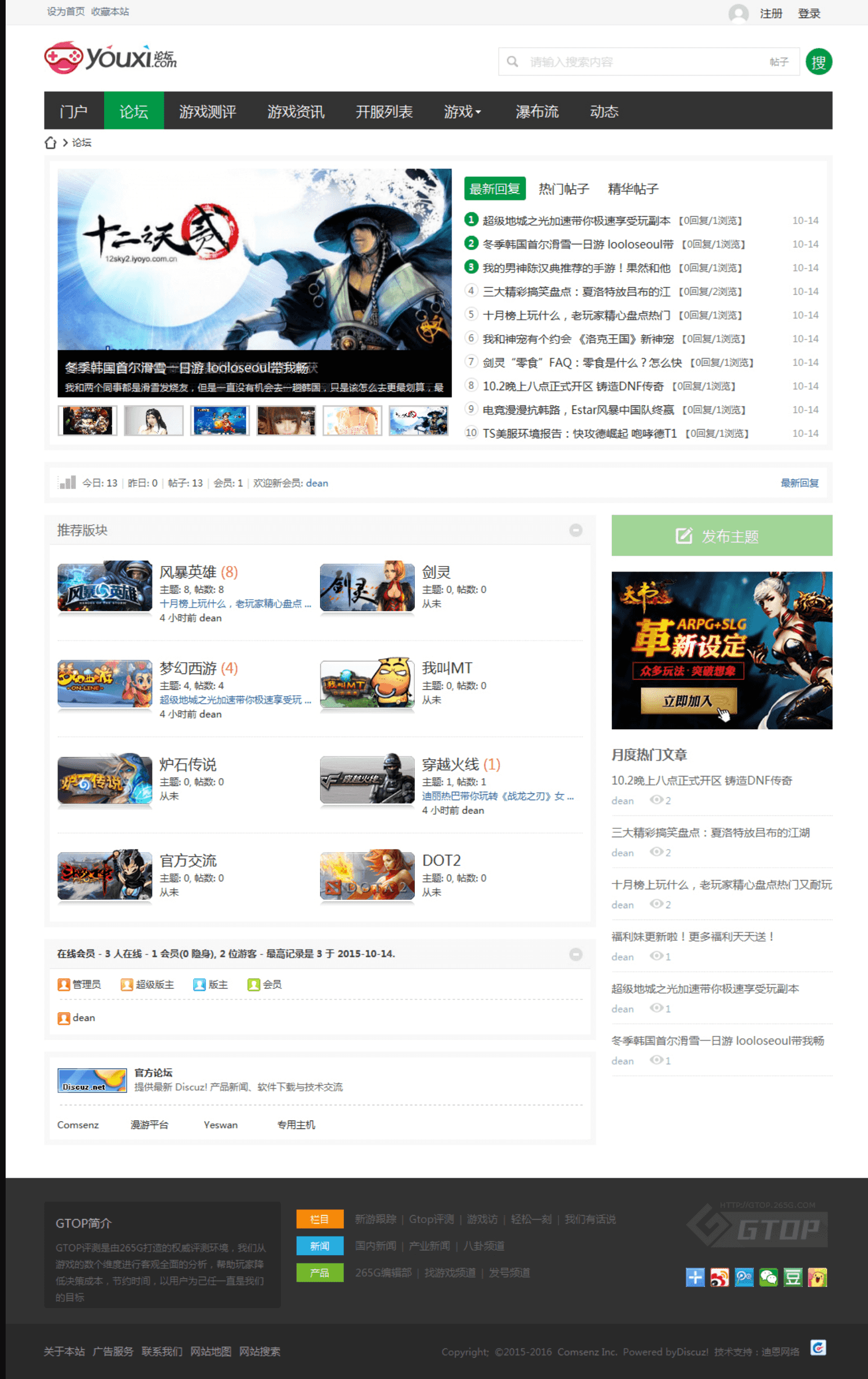Click the Discuz.net logo image
Screen dimensions: 868x1379
[92, 1081]
